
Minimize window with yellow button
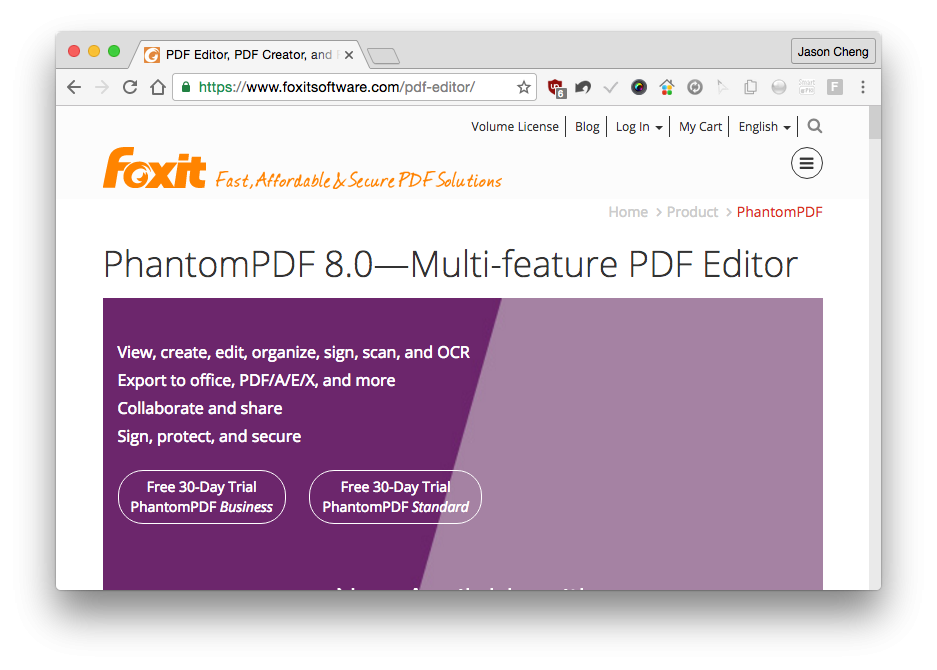click(x=94, y=51)
